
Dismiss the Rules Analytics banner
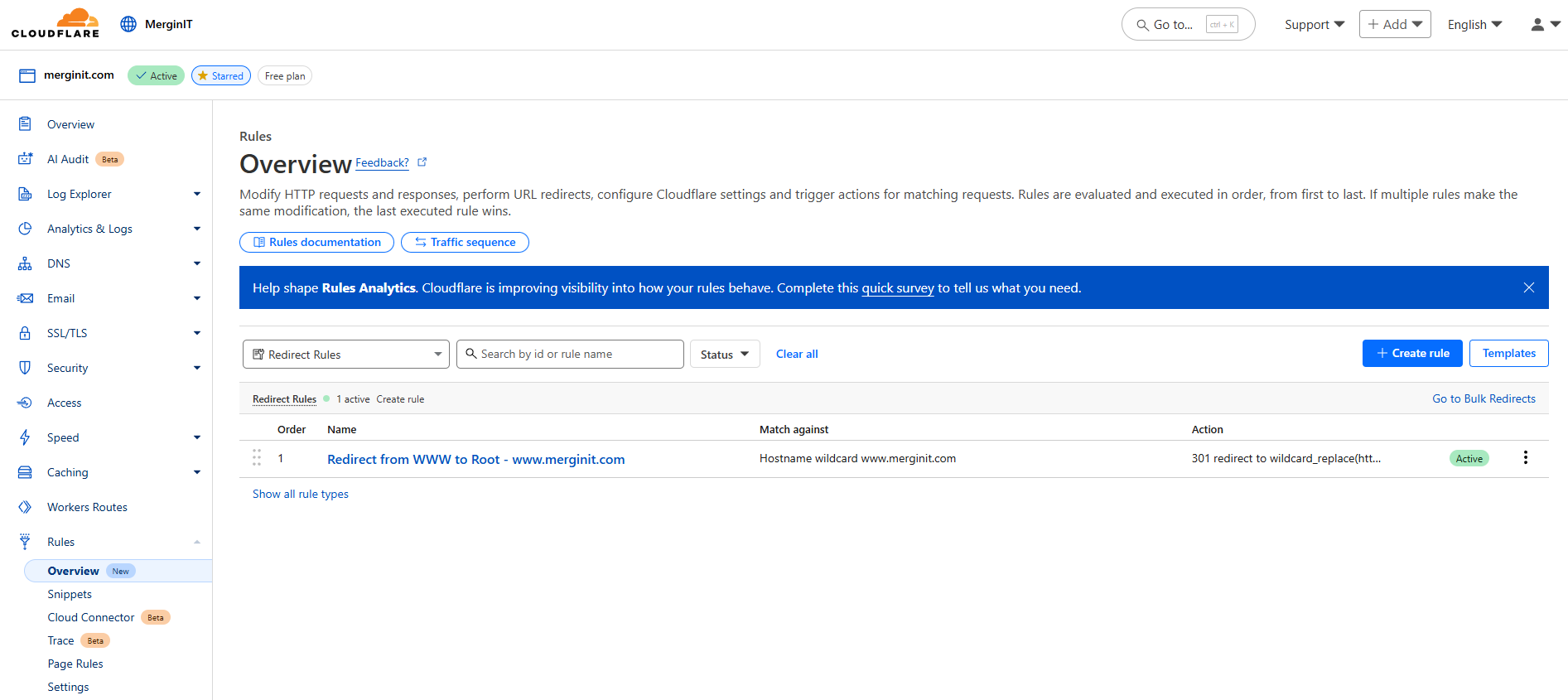click(1528, 287)
